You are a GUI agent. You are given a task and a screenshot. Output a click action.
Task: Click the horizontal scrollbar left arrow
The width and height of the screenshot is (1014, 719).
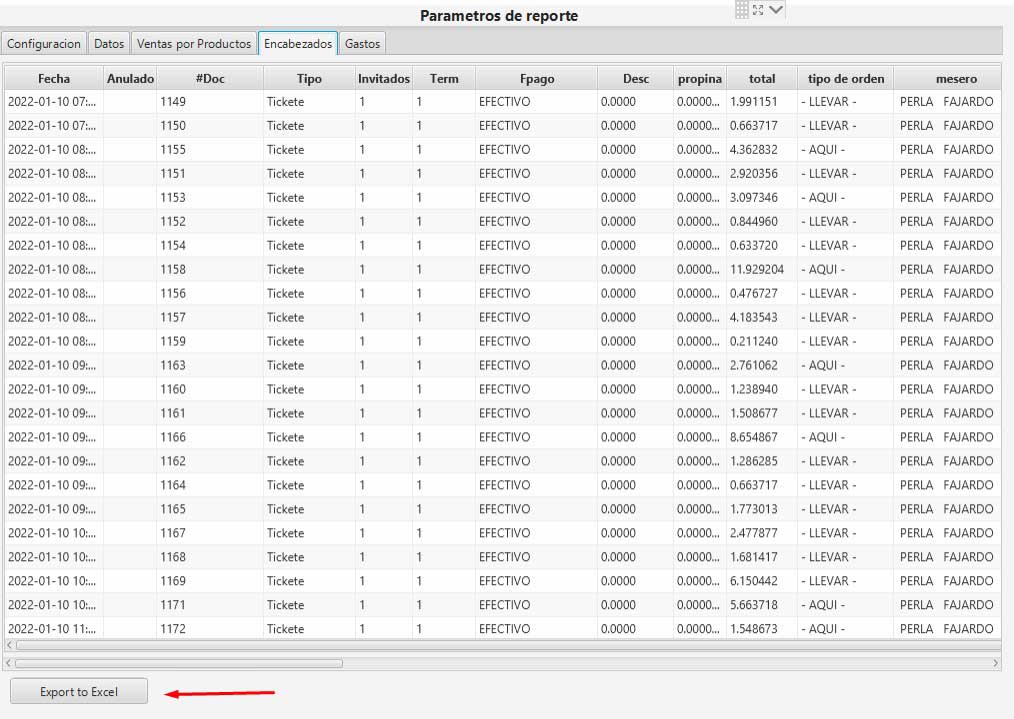coord(9,663)
